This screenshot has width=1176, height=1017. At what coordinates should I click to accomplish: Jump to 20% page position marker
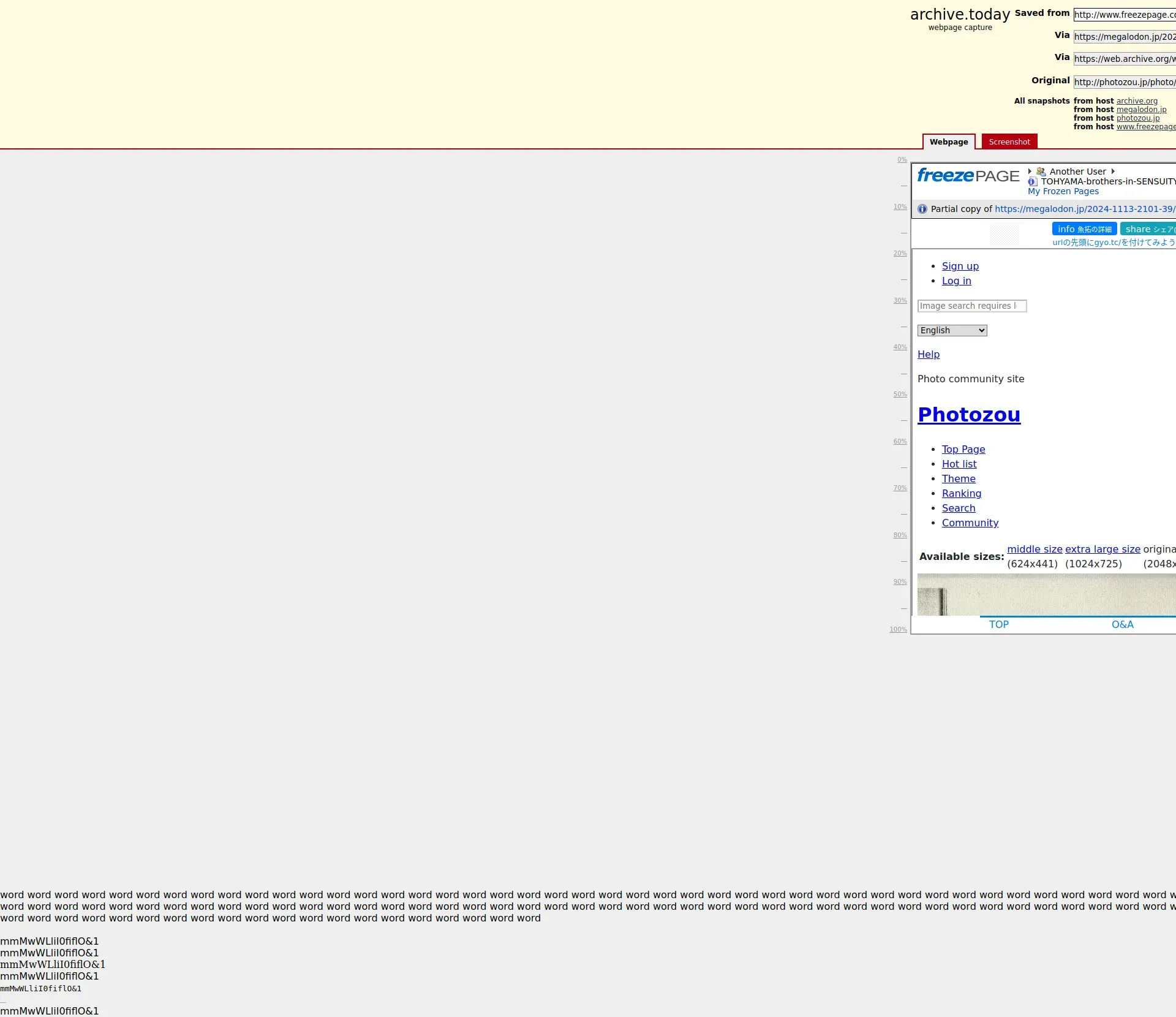point(900,254)
